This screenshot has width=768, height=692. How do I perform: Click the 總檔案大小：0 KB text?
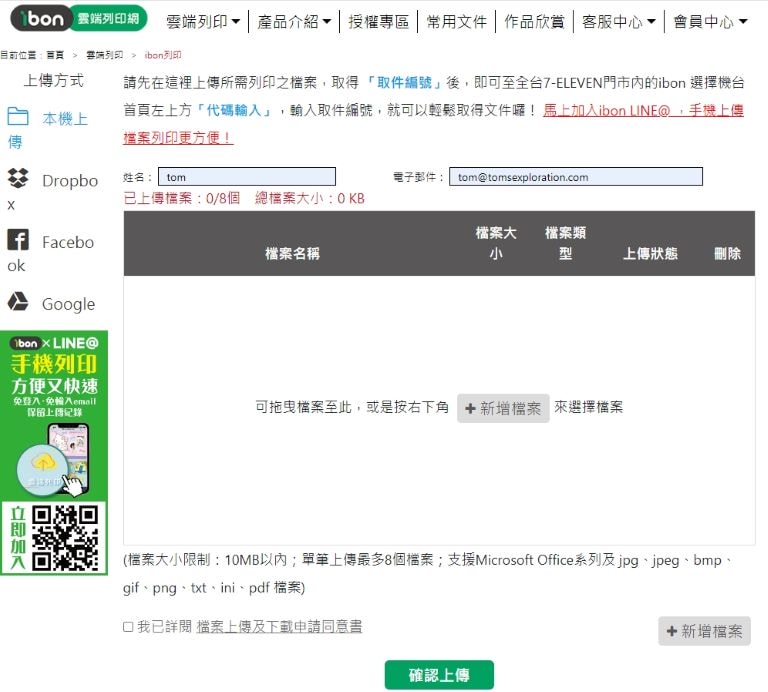pyautogui.click(x=310, y=198)
